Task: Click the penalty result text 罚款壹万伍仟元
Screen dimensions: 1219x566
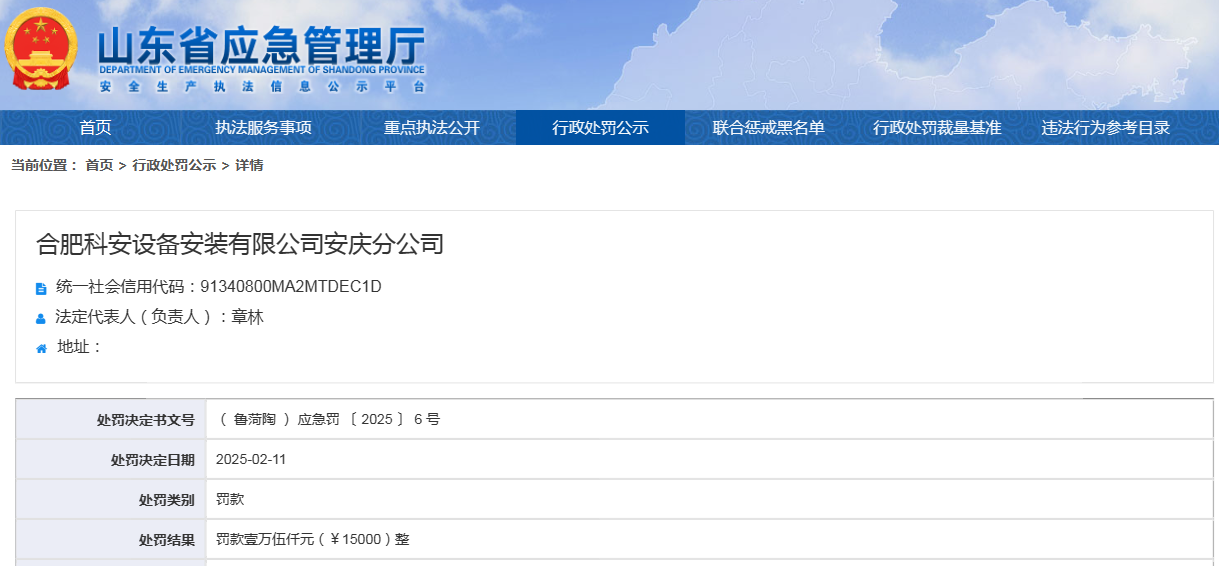Action: click(313, 540)
